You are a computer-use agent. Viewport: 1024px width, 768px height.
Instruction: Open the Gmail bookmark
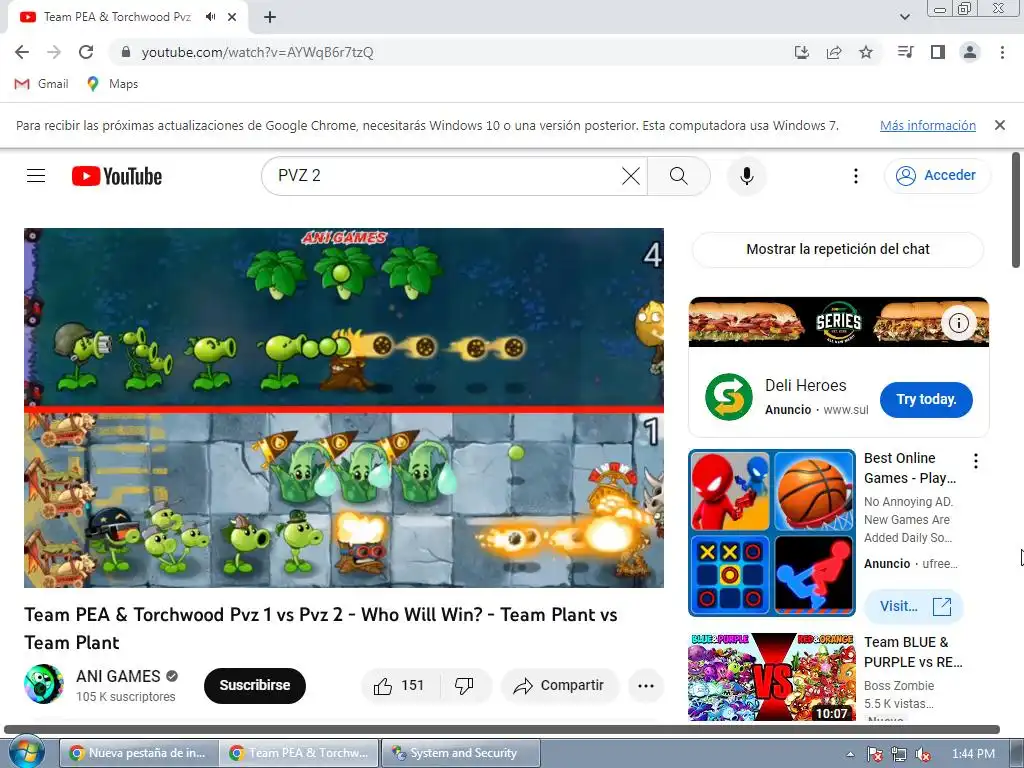click(x=42, y=84)
